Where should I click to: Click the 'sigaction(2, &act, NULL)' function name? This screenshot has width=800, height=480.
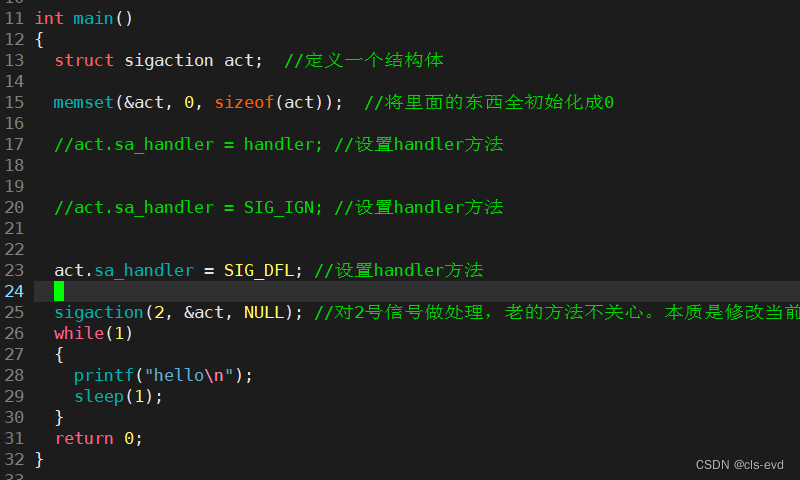pyautogui.click(x=98, y=312)
